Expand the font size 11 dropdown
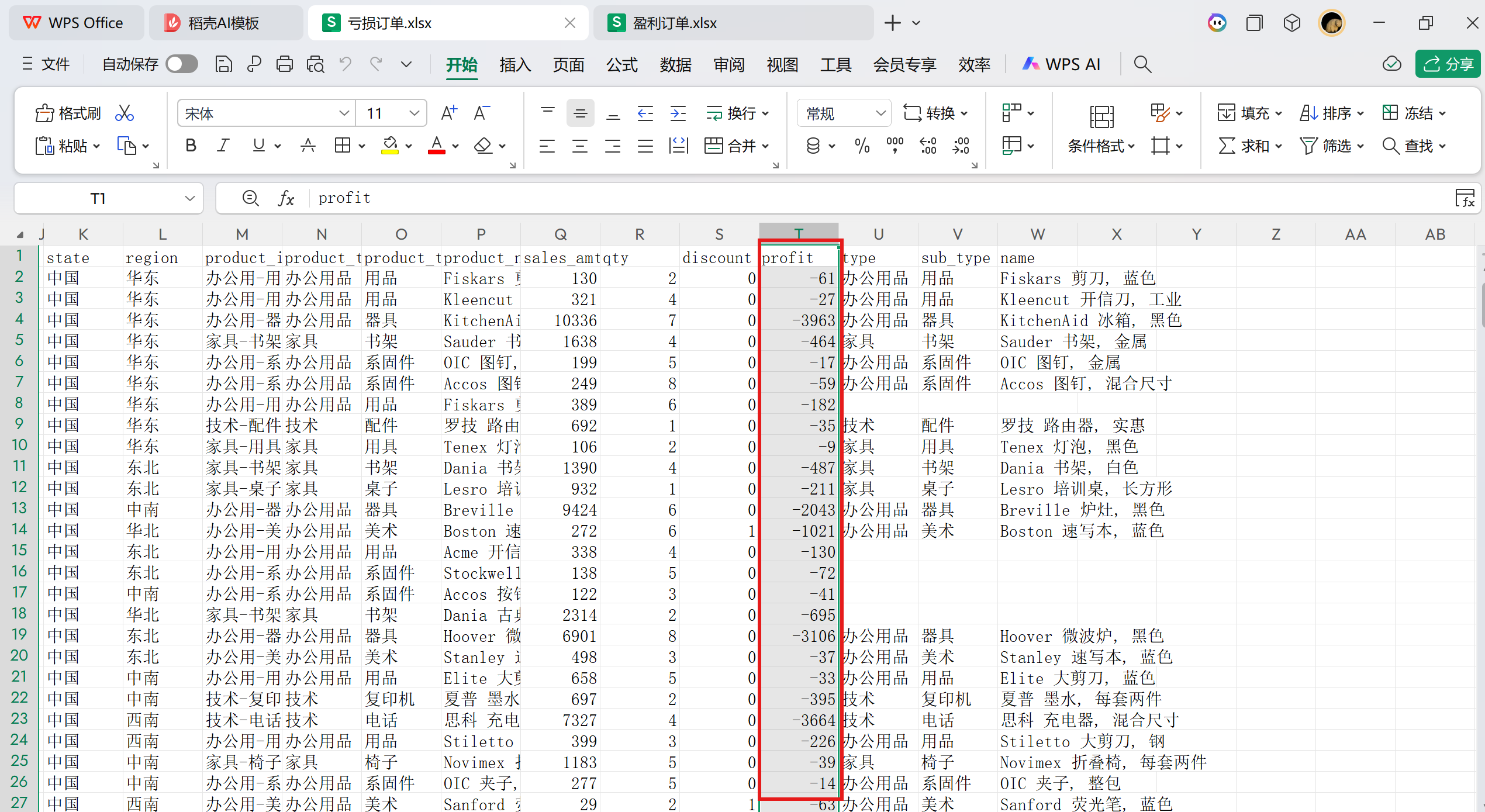 [414, 113]
